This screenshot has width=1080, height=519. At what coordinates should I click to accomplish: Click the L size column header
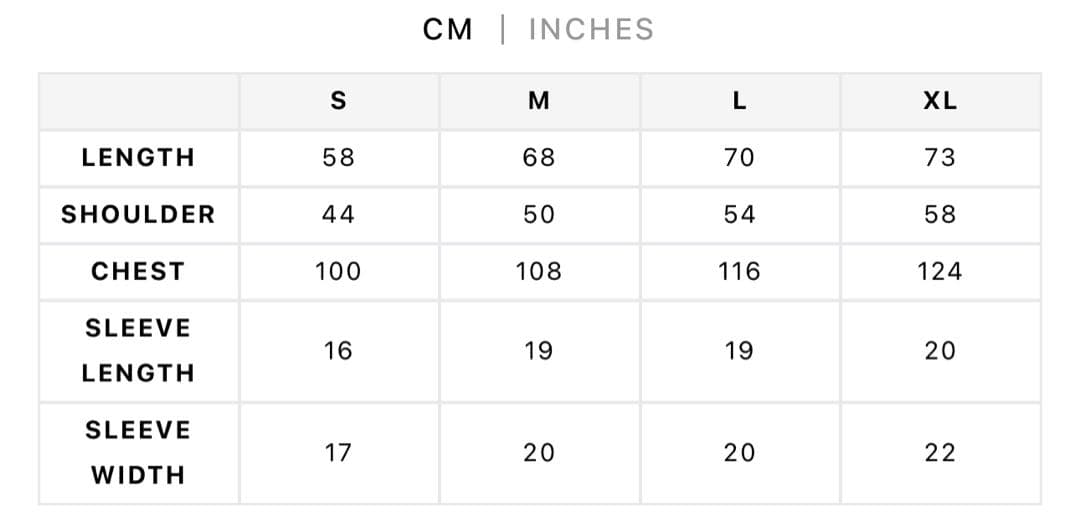pos(739,101)
